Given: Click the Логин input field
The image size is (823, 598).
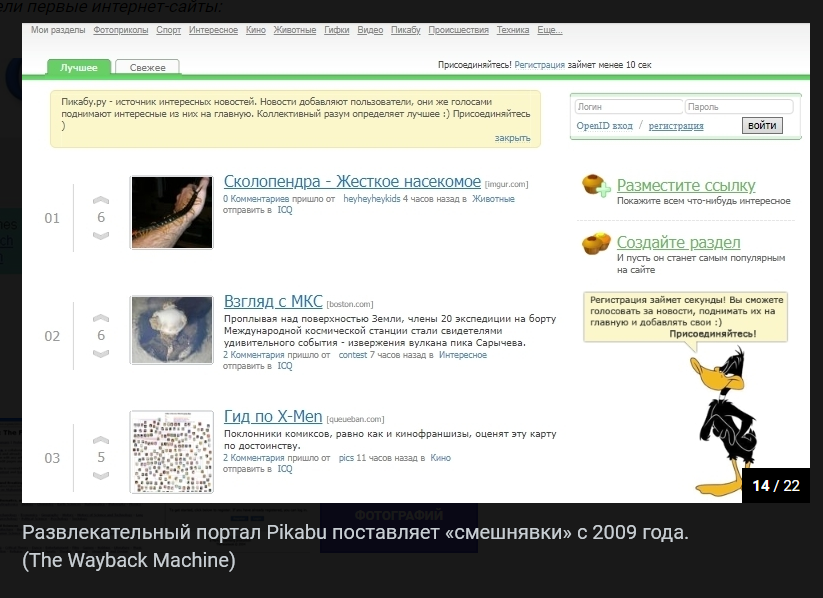Looking at the screenshot, I should (x=628, y=107).
